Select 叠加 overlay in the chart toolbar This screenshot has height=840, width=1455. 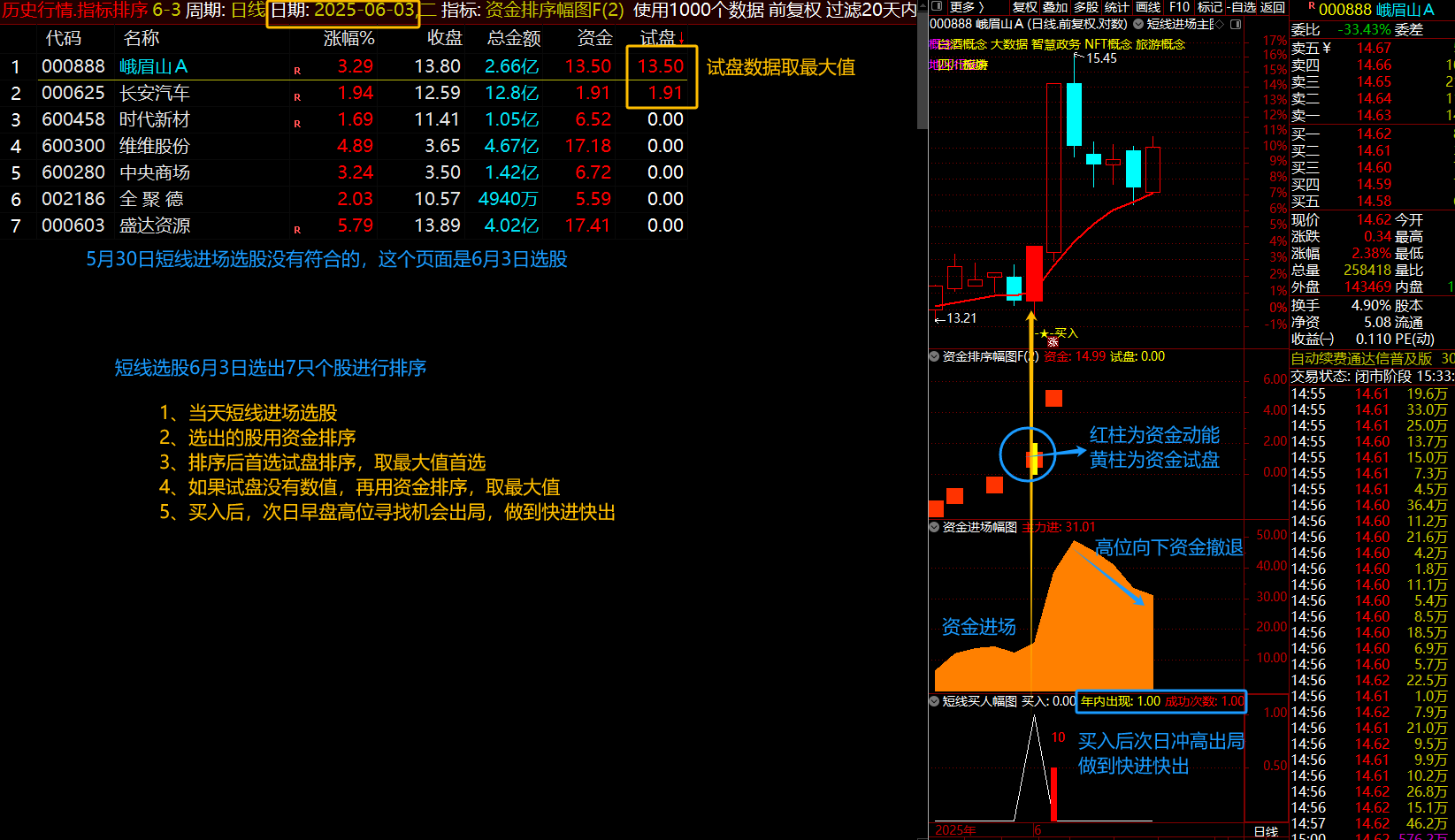point(1055,7)
